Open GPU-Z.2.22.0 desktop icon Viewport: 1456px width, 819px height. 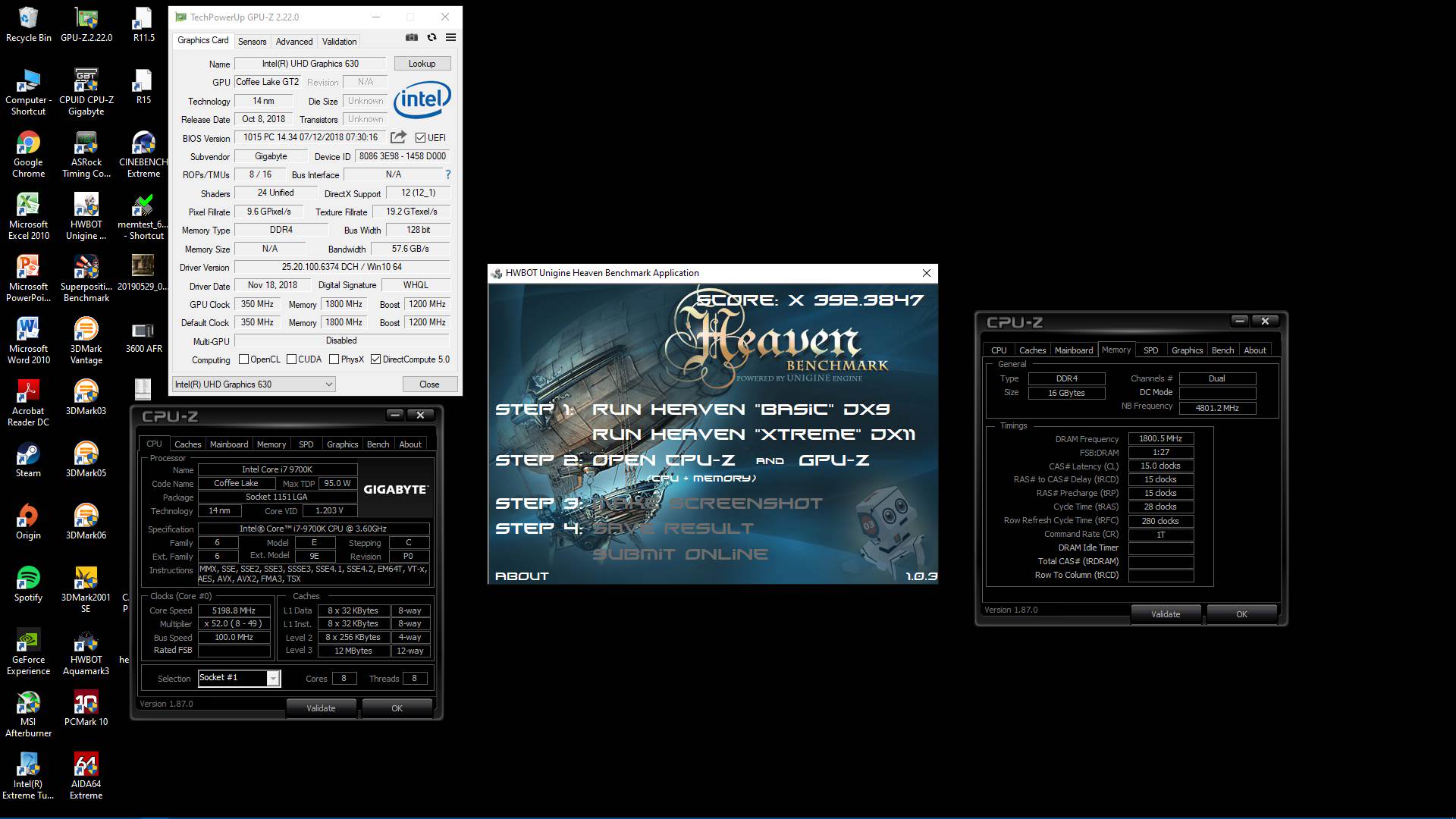86,24
